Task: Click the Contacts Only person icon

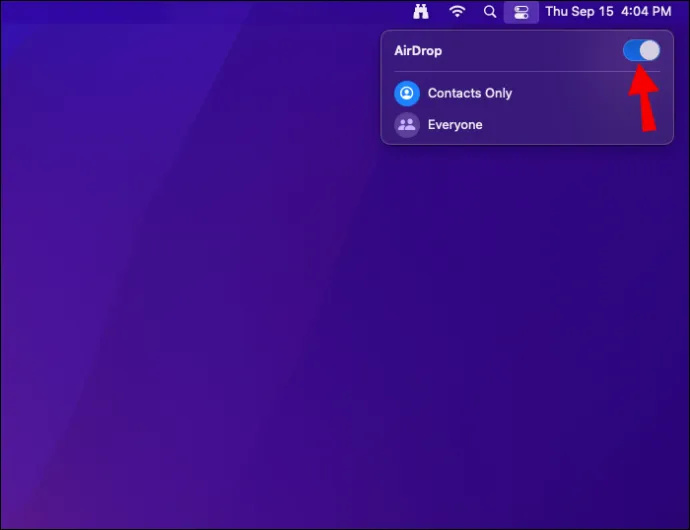Action: click(407, 93)
